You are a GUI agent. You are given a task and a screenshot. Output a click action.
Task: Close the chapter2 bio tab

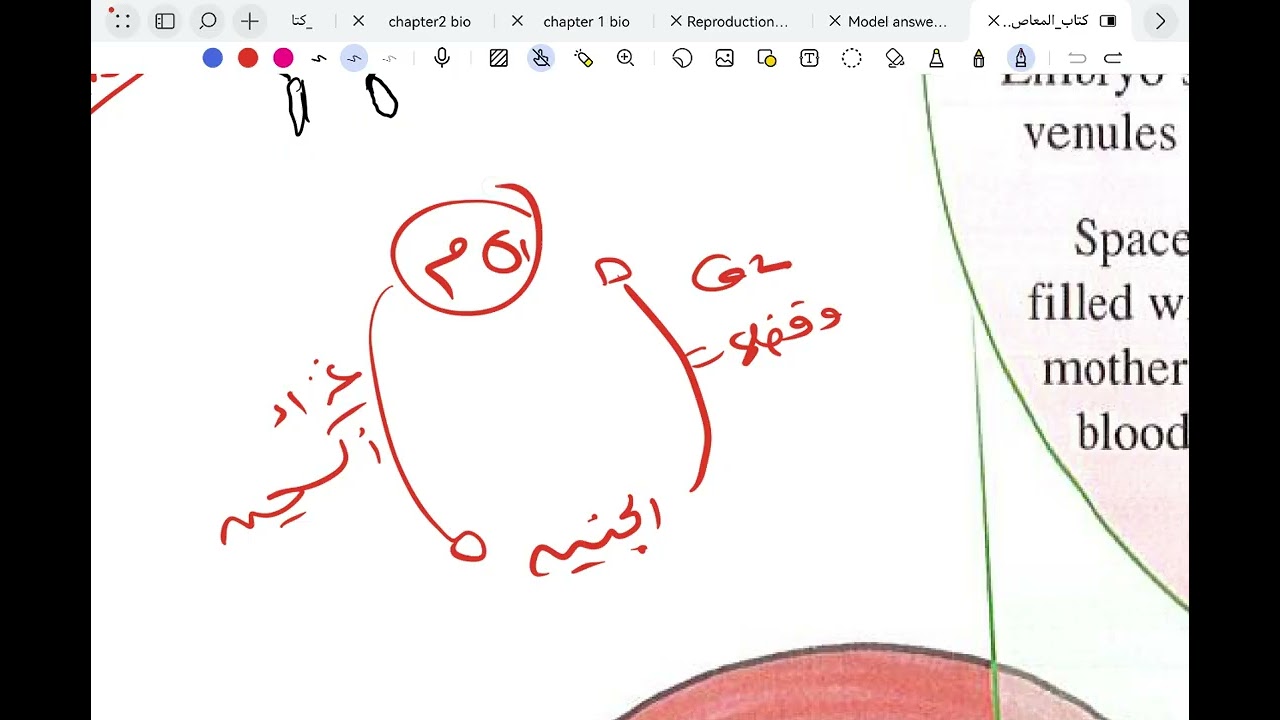point(359,21)
